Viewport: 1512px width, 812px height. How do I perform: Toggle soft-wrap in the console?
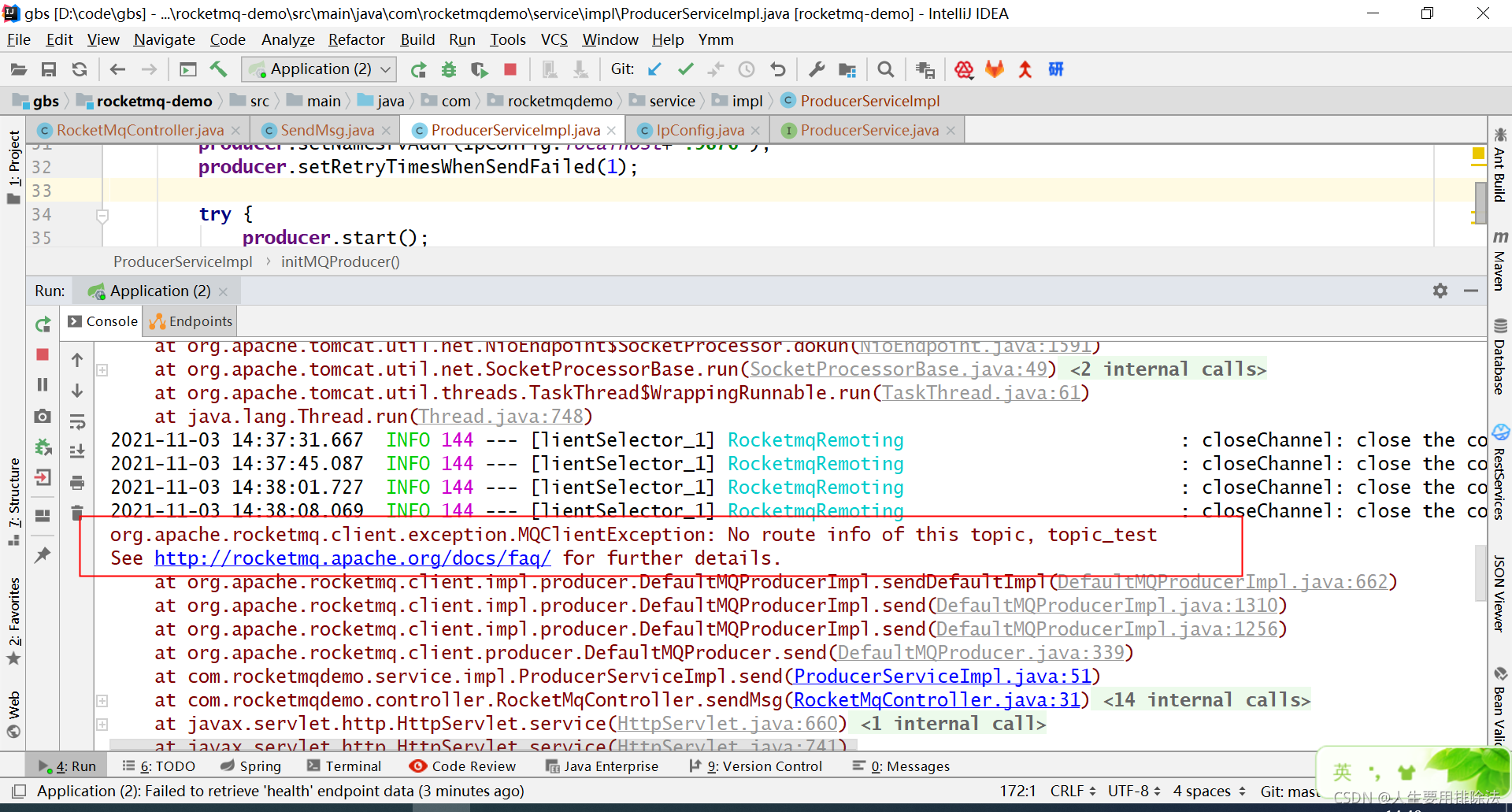tap(77, 421)
